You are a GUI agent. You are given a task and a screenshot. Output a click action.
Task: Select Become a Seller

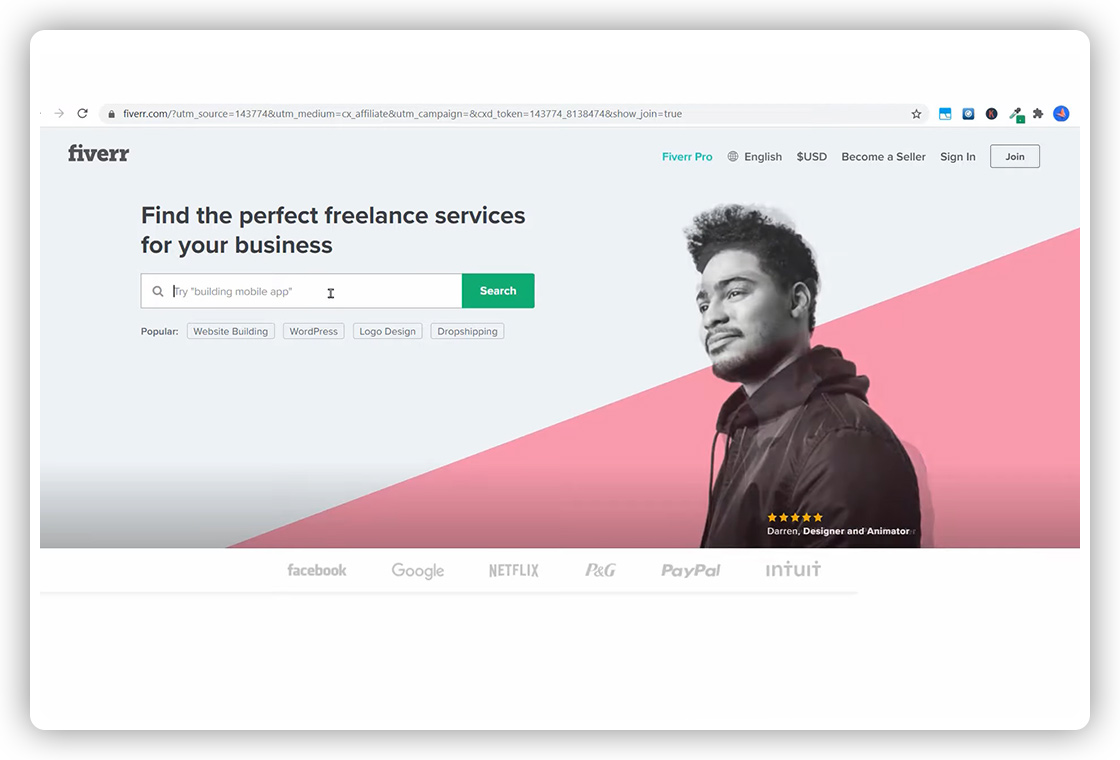pyautogui.click(x=883, y=156)
